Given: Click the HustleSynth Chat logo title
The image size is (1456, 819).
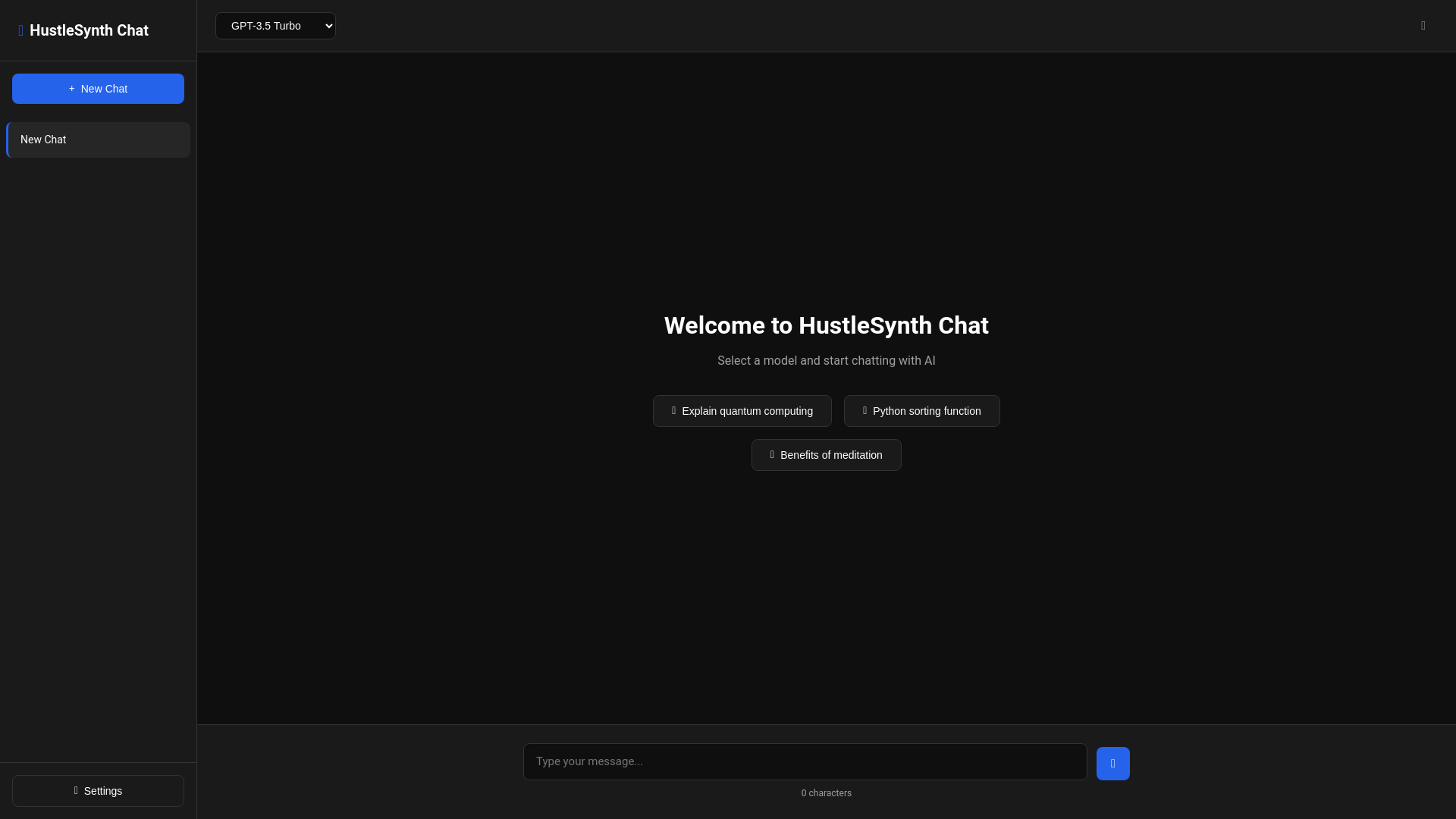Looking at the screenshot, I should tap(83, 30).
